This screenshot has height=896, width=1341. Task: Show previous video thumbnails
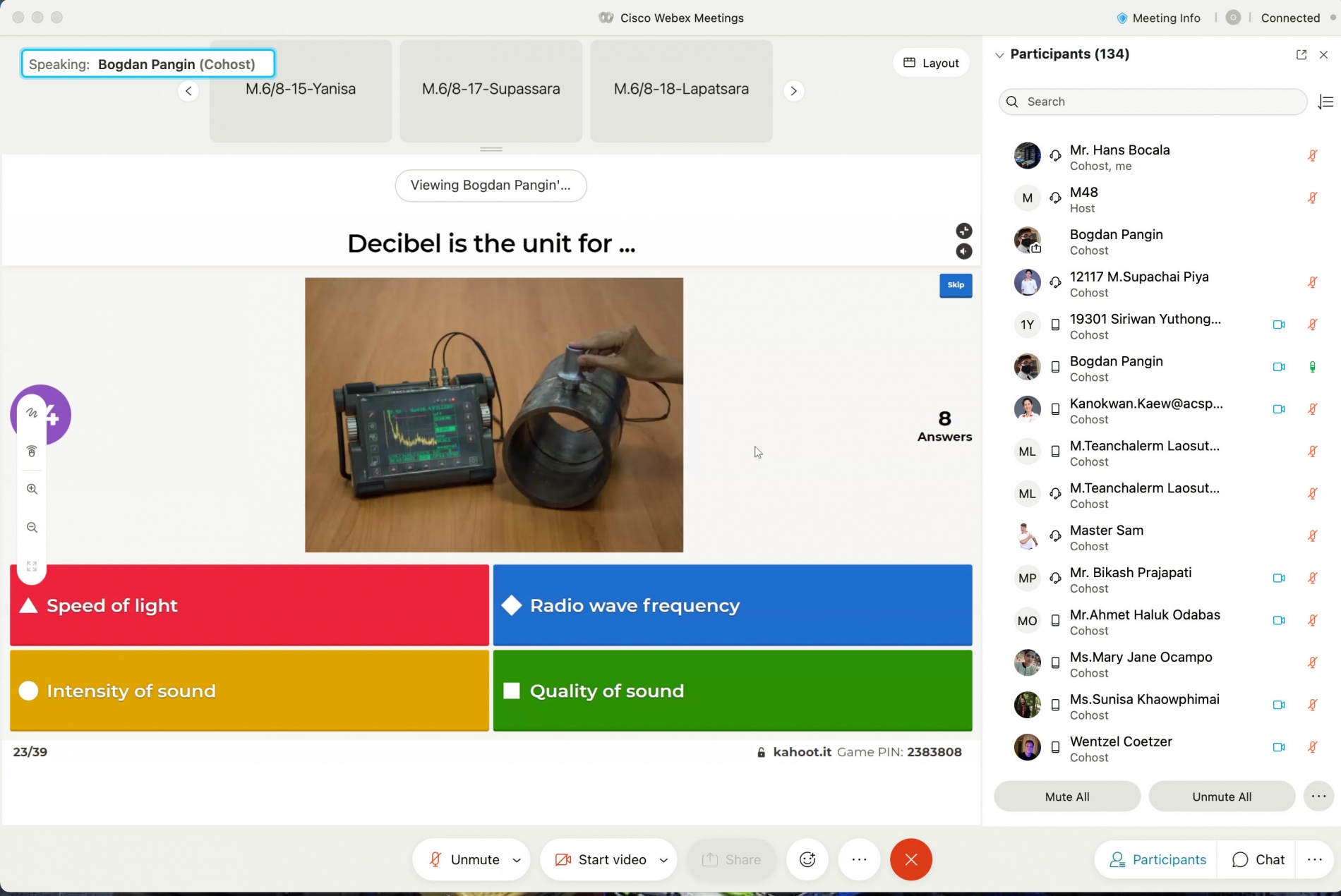(x=188, y=91)
